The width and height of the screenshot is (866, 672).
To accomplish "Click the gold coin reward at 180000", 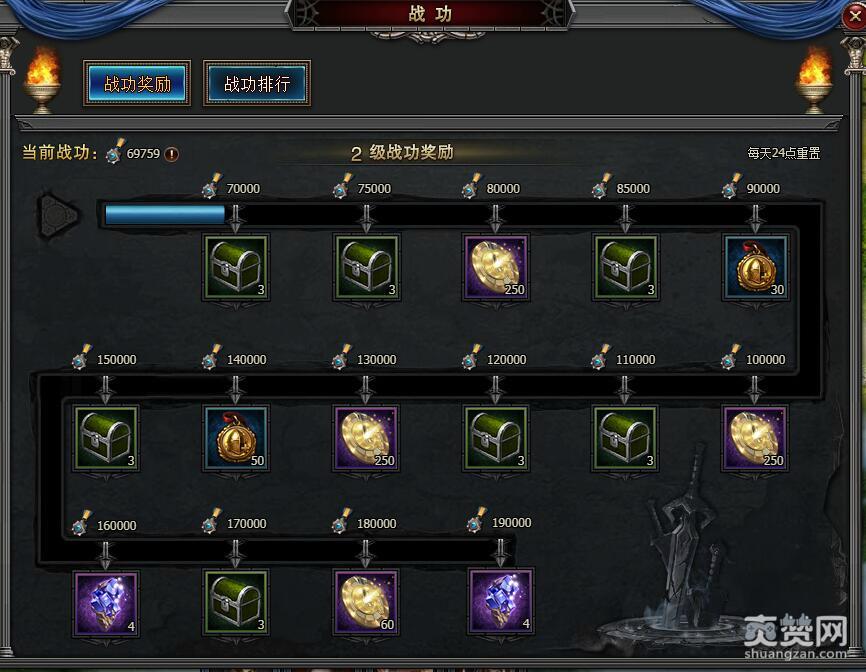I will (x=366, y=602).
